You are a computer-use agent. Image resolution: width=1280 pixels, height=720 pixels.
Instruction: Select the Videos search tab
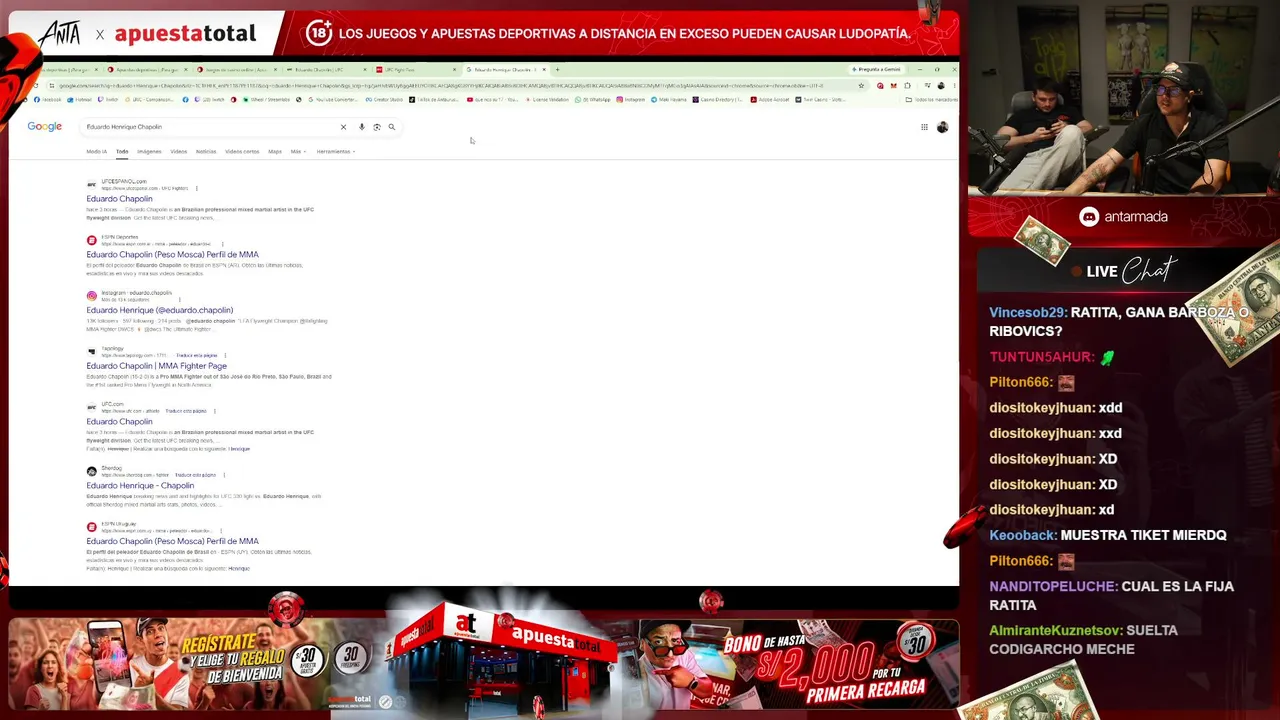click(x=178, y=151)
